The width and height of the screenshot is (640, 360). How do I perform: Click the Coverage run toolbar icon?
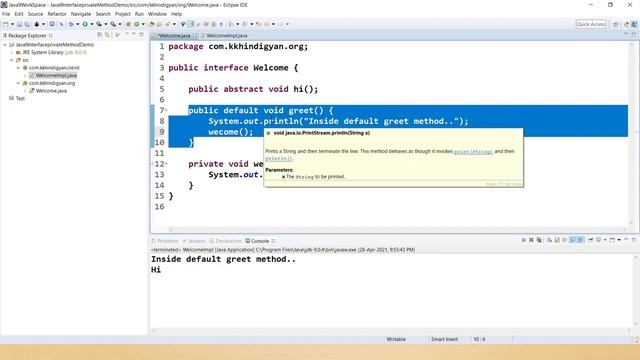[x=99, y=24]
